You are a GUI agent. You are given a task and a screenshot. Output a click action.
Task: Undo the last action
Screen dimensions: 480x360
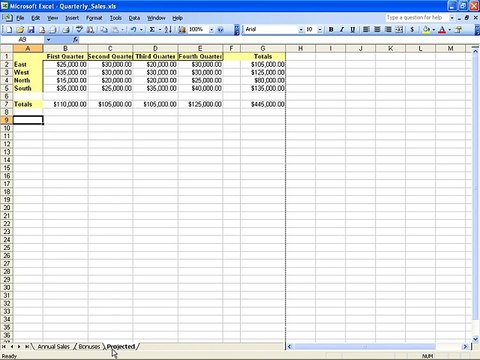pos(133,30)
